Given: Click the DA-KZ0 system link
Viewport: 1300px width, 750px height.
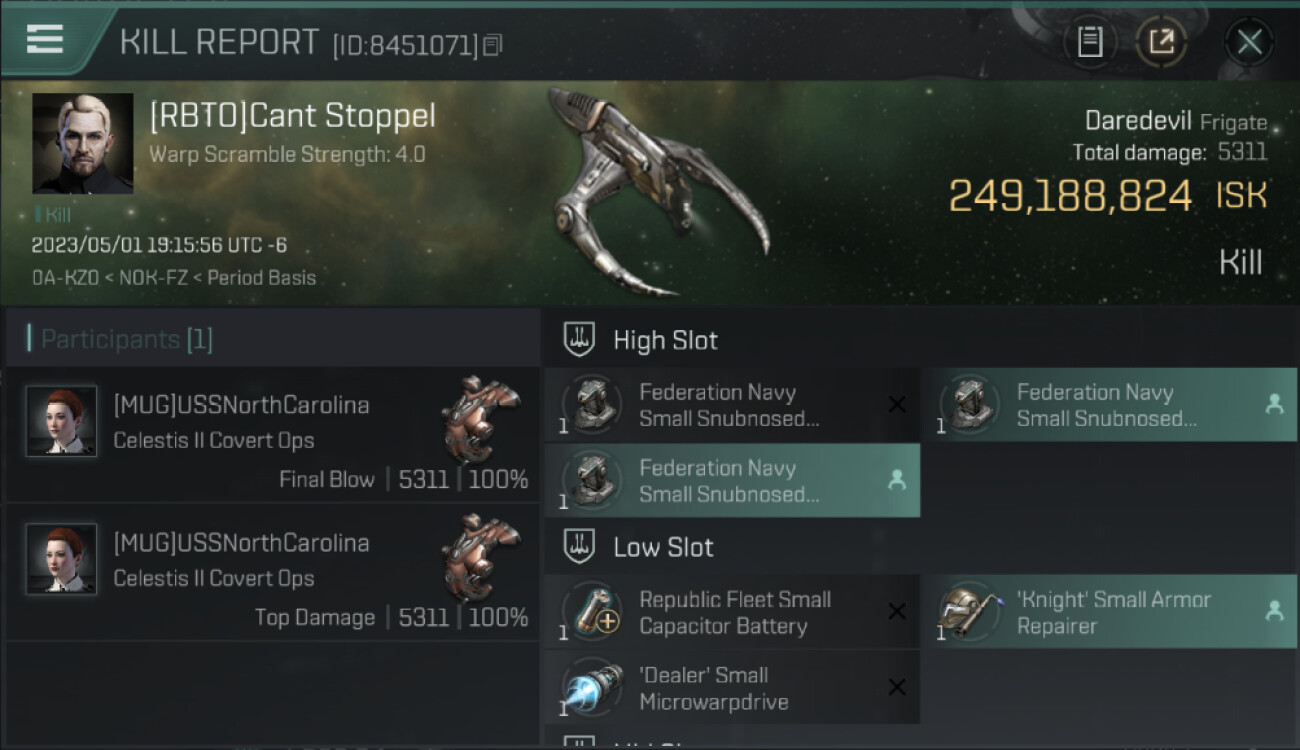Looking at the screenshot, I should [66, 277].
